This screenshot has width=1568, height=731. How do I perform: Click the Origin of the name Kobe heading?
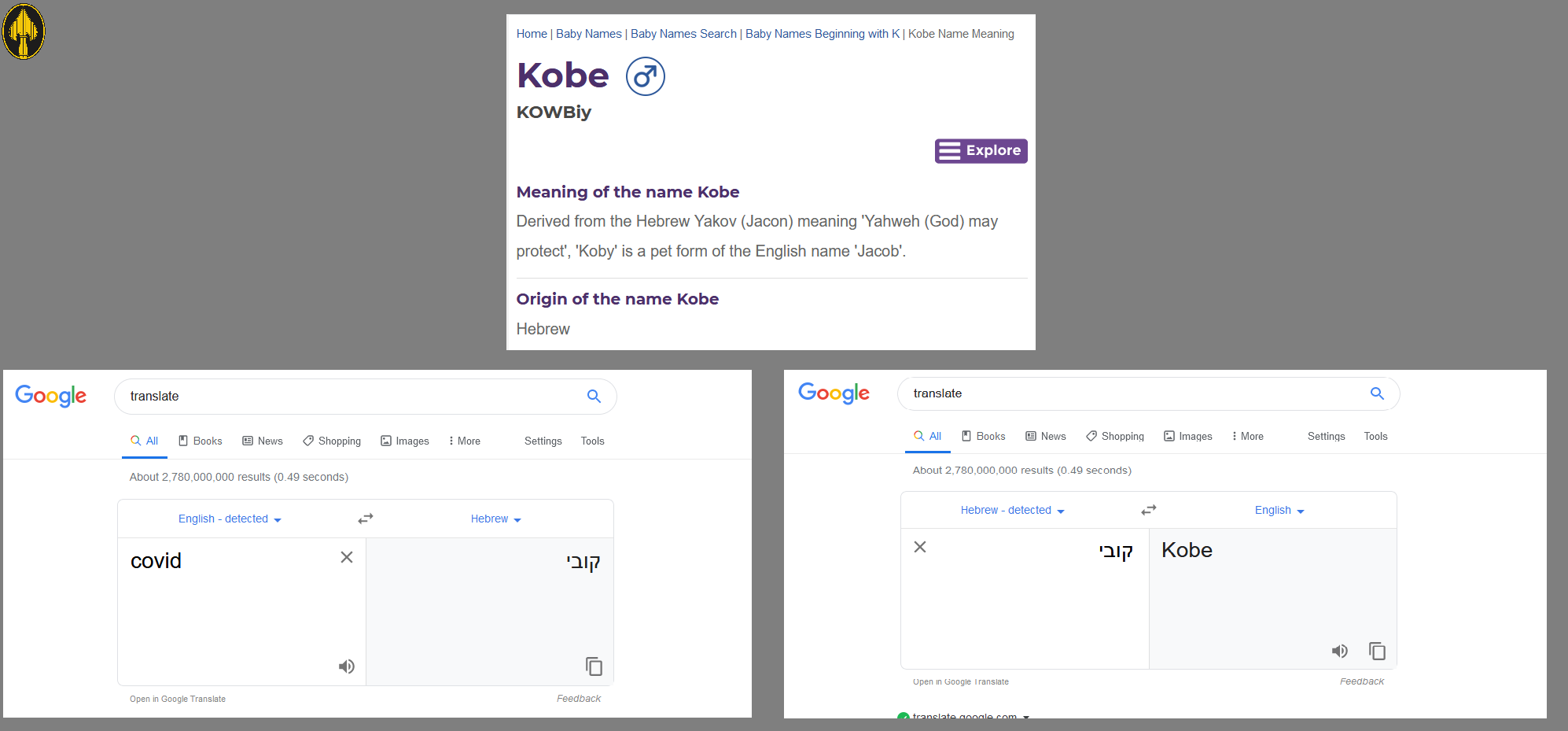click(x=617, y=299)
